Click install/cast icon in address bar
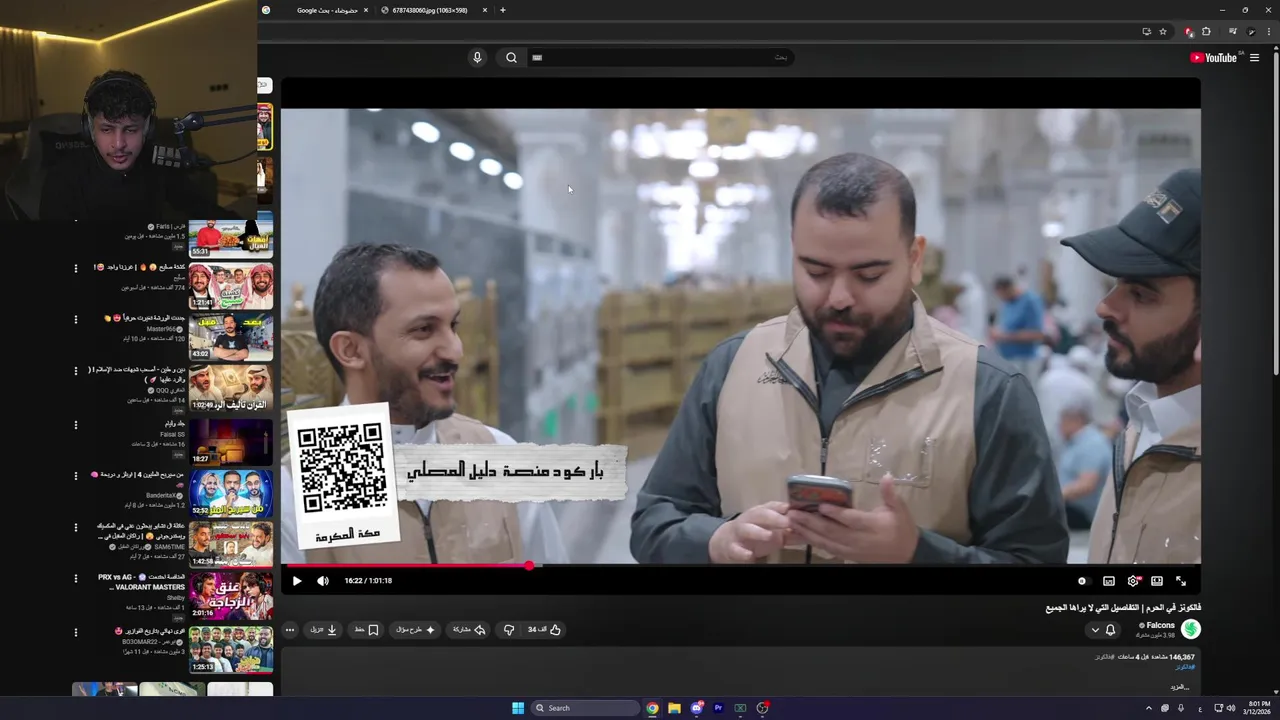This screenshot has width=1280, height=720. coord(1146,32)
